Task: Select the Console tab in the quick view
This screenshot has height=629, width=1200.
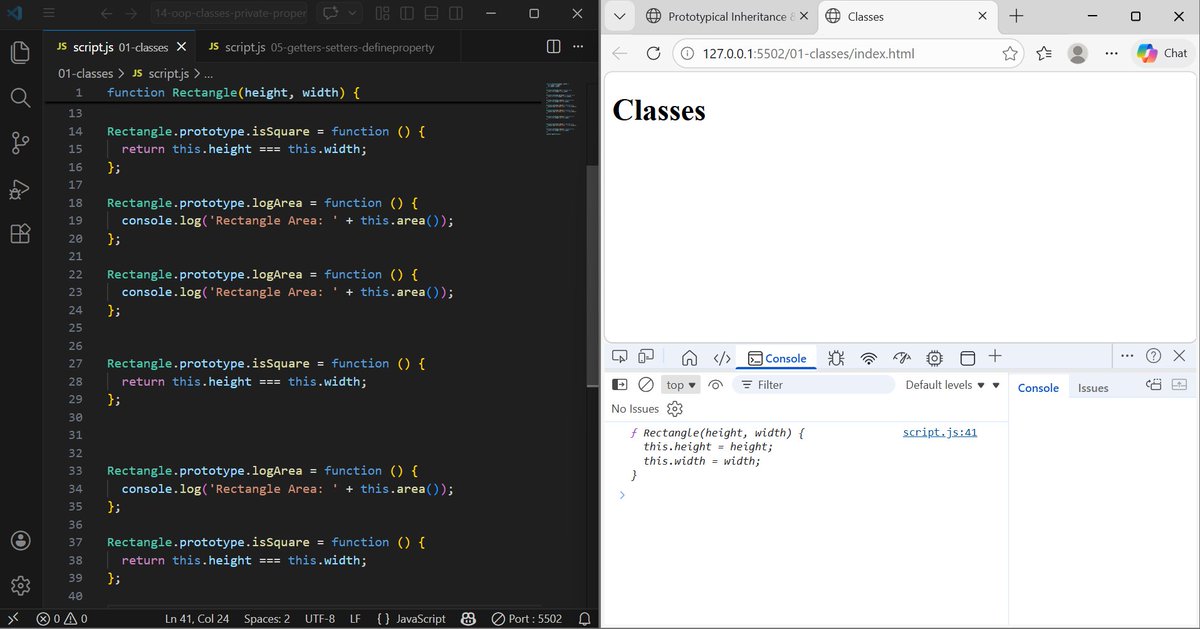Action: coord(1038,388)
